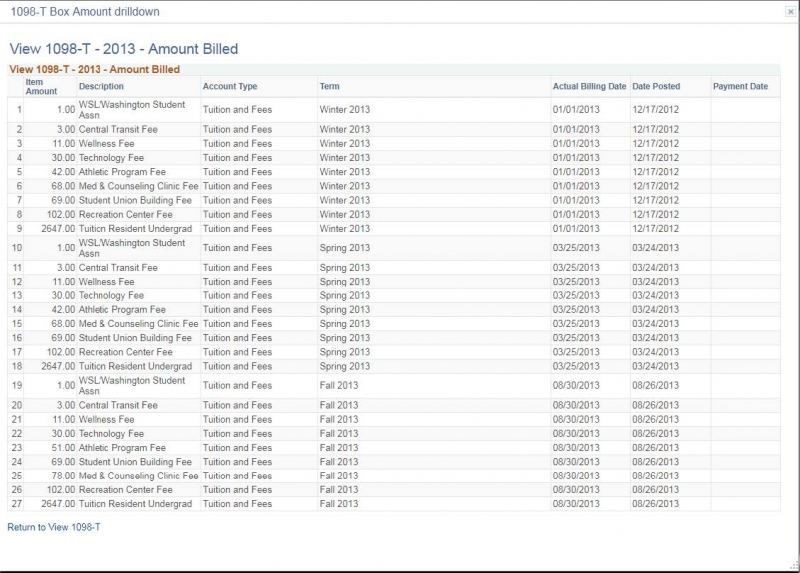Click the Actual Billing Date column header

pyautogui.click(x=589, y=86)
